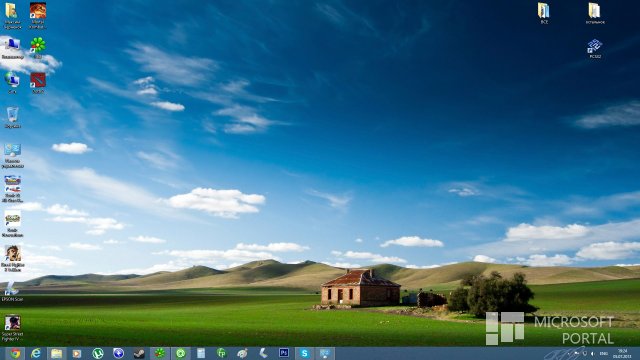
Task: Click the ENG language indicator in tray
Action: 604,353
